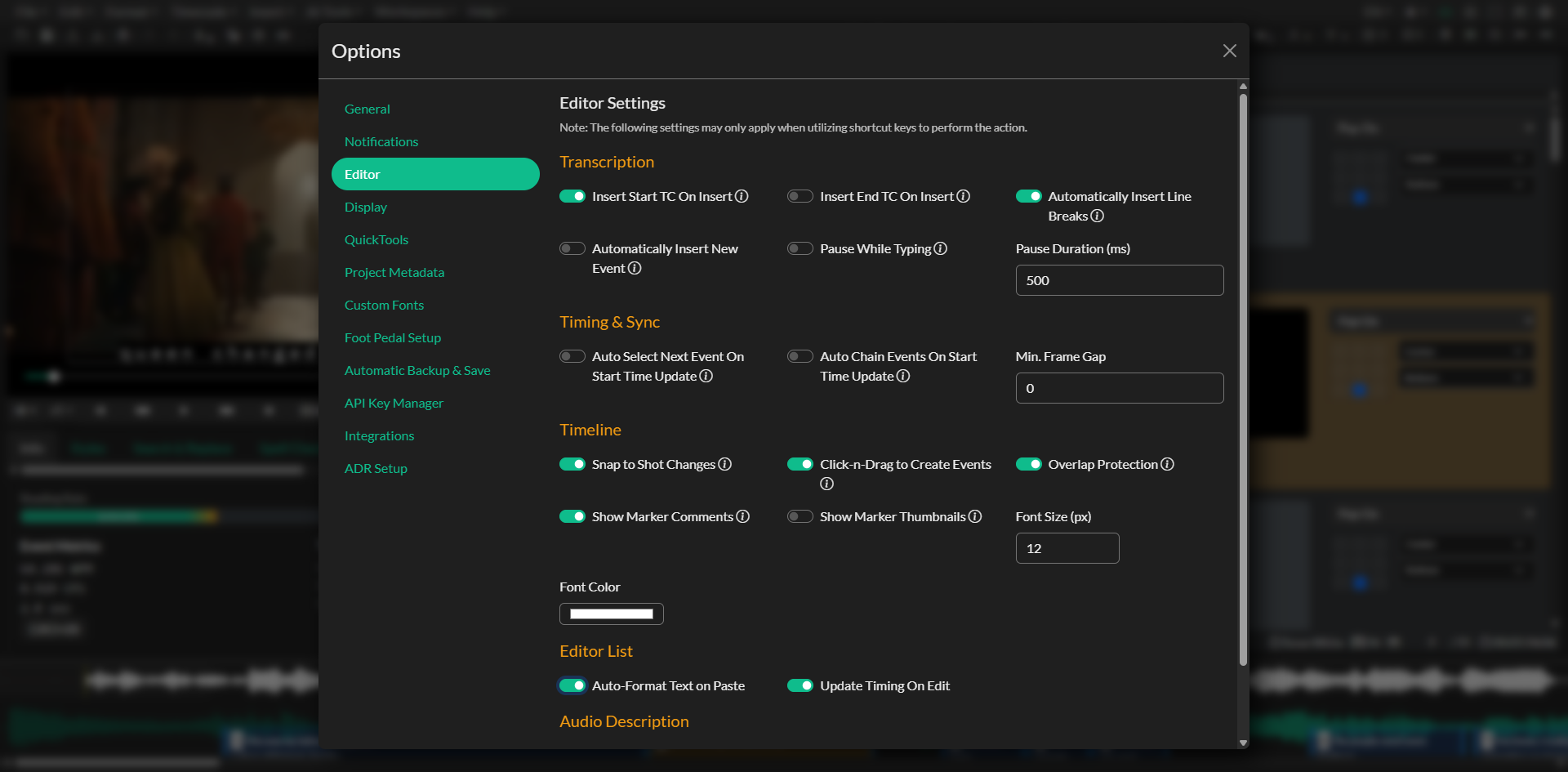Screen dimensions: 1568x772
Task: Open the Notifications options section
Action: (x=435, y=141)
